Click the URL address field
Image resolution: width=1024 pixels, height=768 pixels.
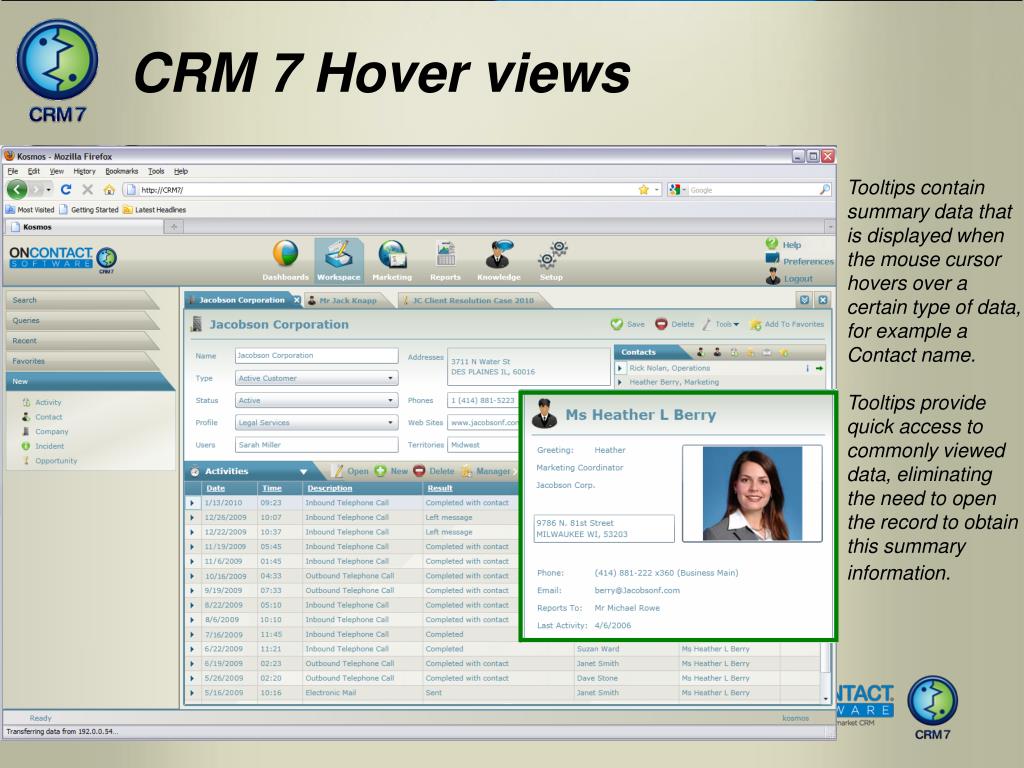[385, 190]
